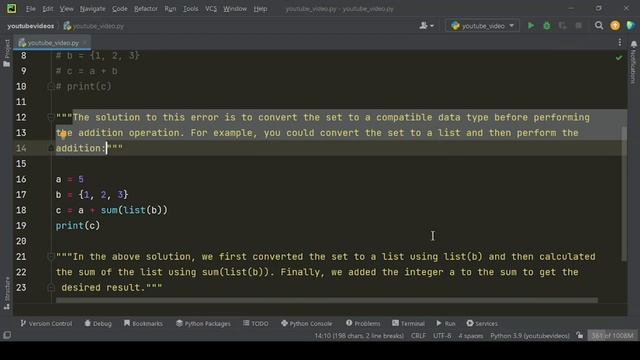
Task: Place caret on sum(list(b)) at line 18
Action: [x=134, y=210]
